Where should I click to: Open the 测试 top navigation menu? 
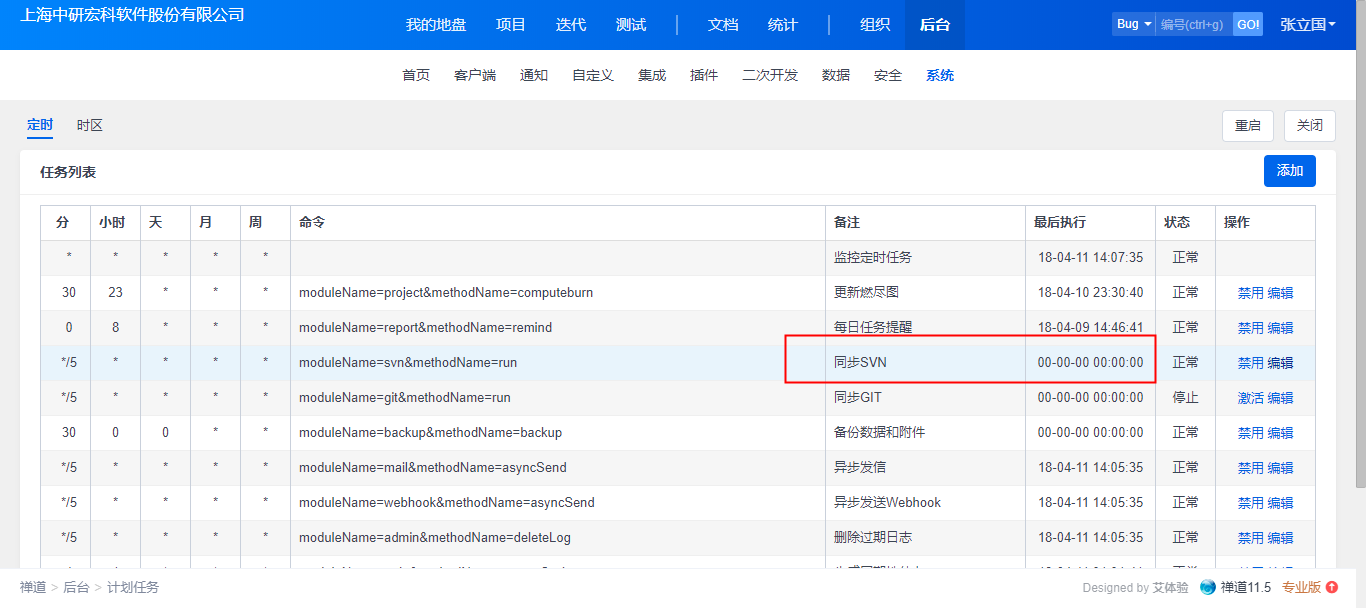pos(630,25)
